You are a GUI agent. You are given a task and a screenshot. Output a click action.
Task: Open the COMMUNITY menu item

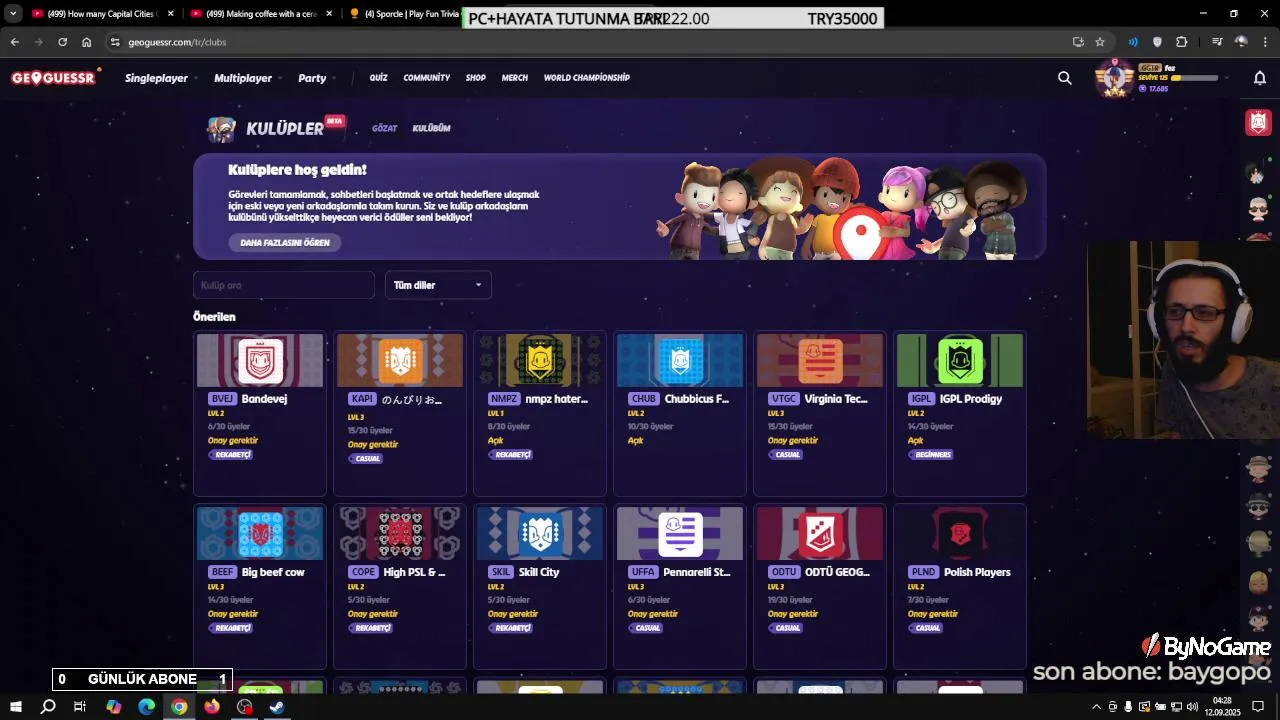(x=427, y=78)
